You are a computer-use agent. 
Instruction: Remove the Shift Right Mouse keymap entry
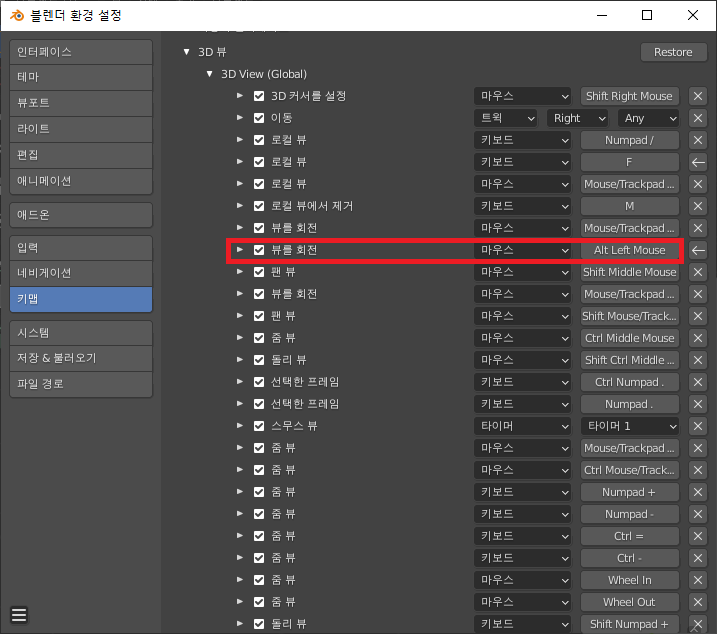(698, 96)
